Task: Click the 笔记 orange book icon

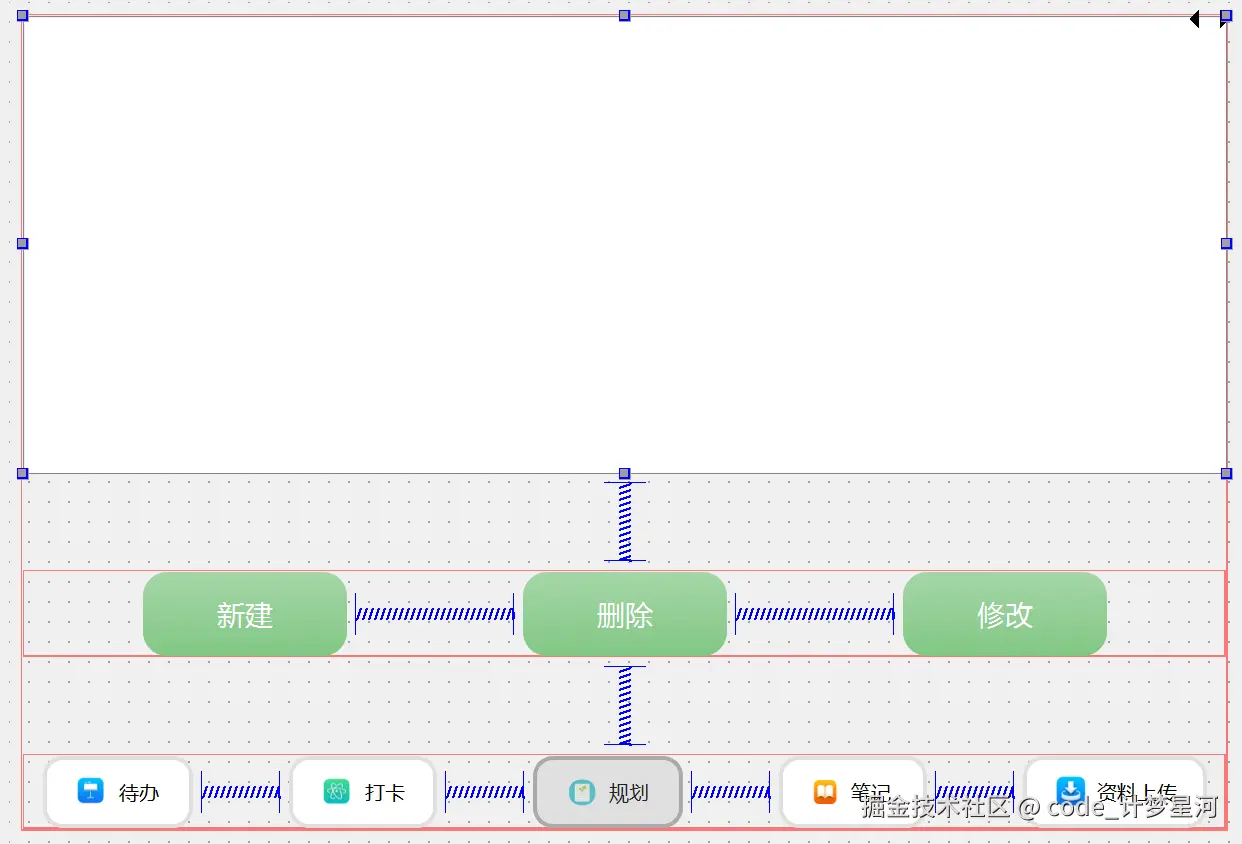Action: [x=825, y=792]
